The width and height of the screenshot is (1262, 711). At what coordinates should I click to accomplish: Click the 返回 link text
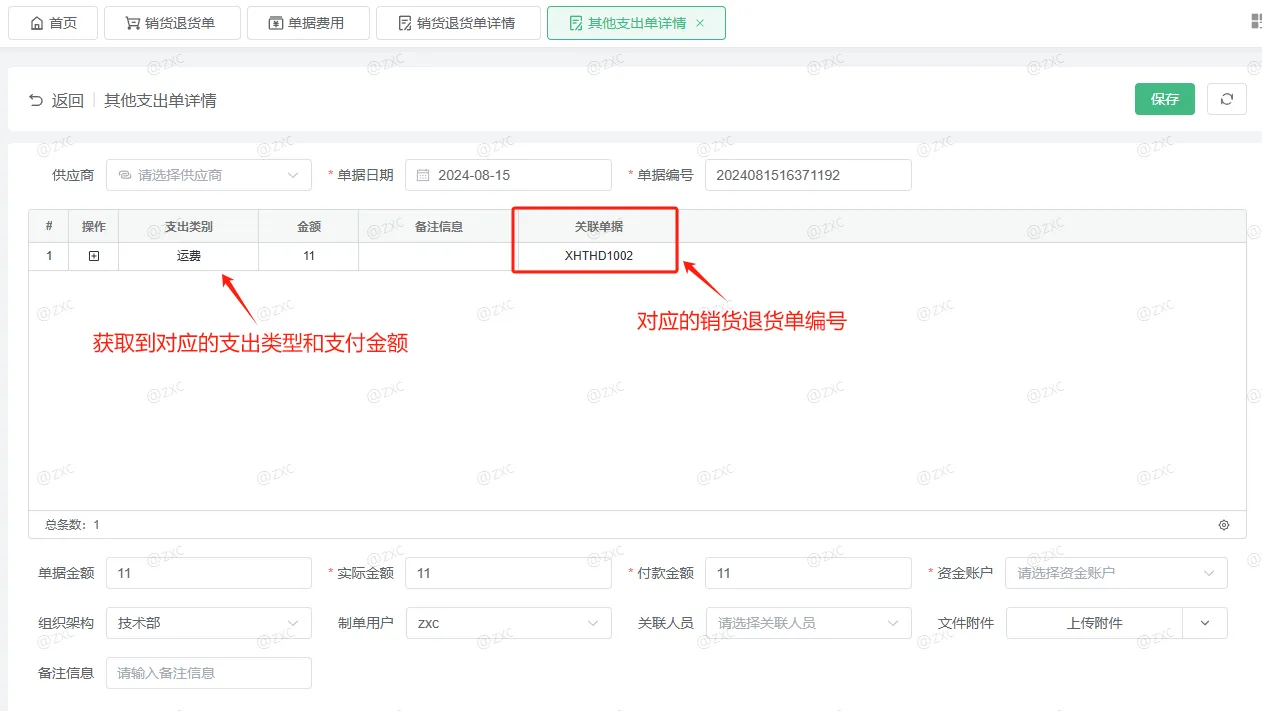click(68, 100)
